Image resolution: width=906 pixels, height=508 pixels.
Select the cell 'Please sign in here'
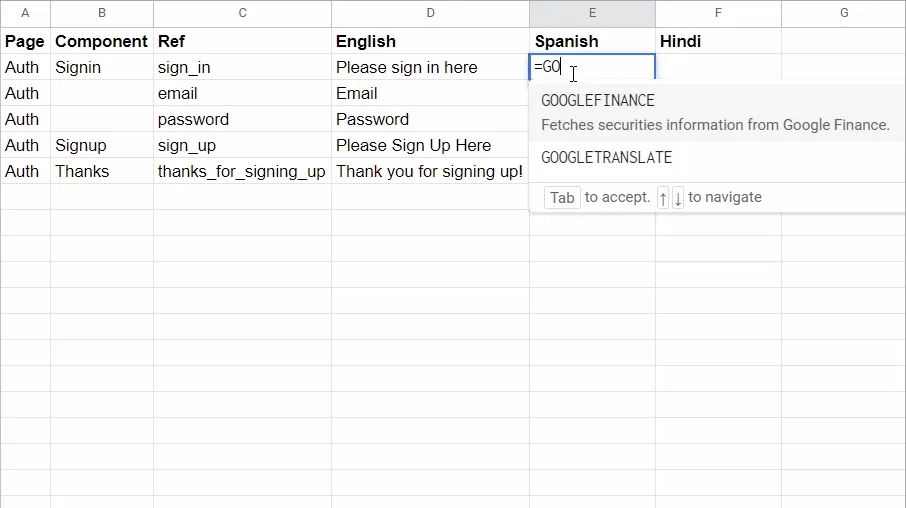(430, 68)
